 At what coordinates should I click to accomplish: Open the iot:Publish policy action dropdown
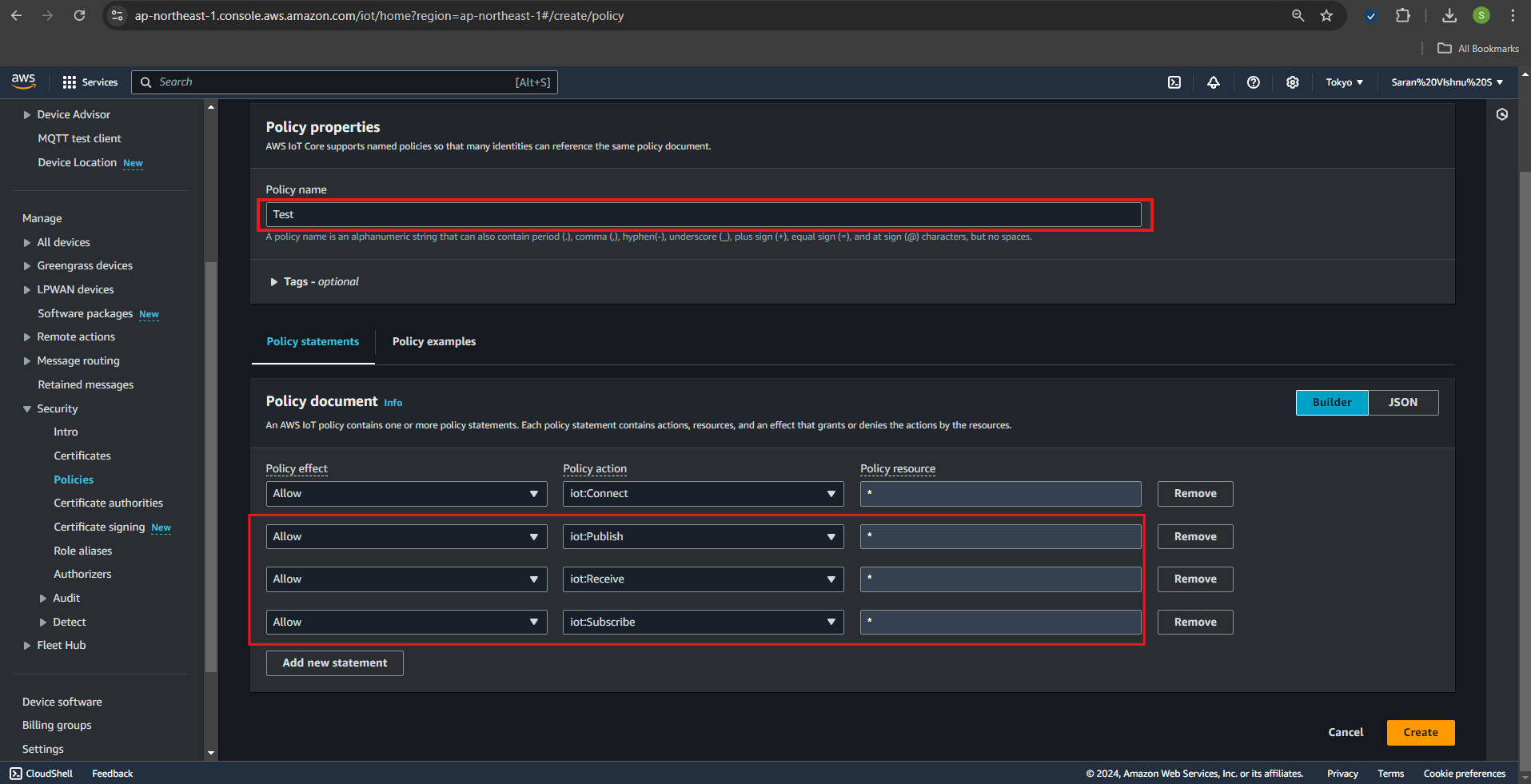(x=702, y=537)
